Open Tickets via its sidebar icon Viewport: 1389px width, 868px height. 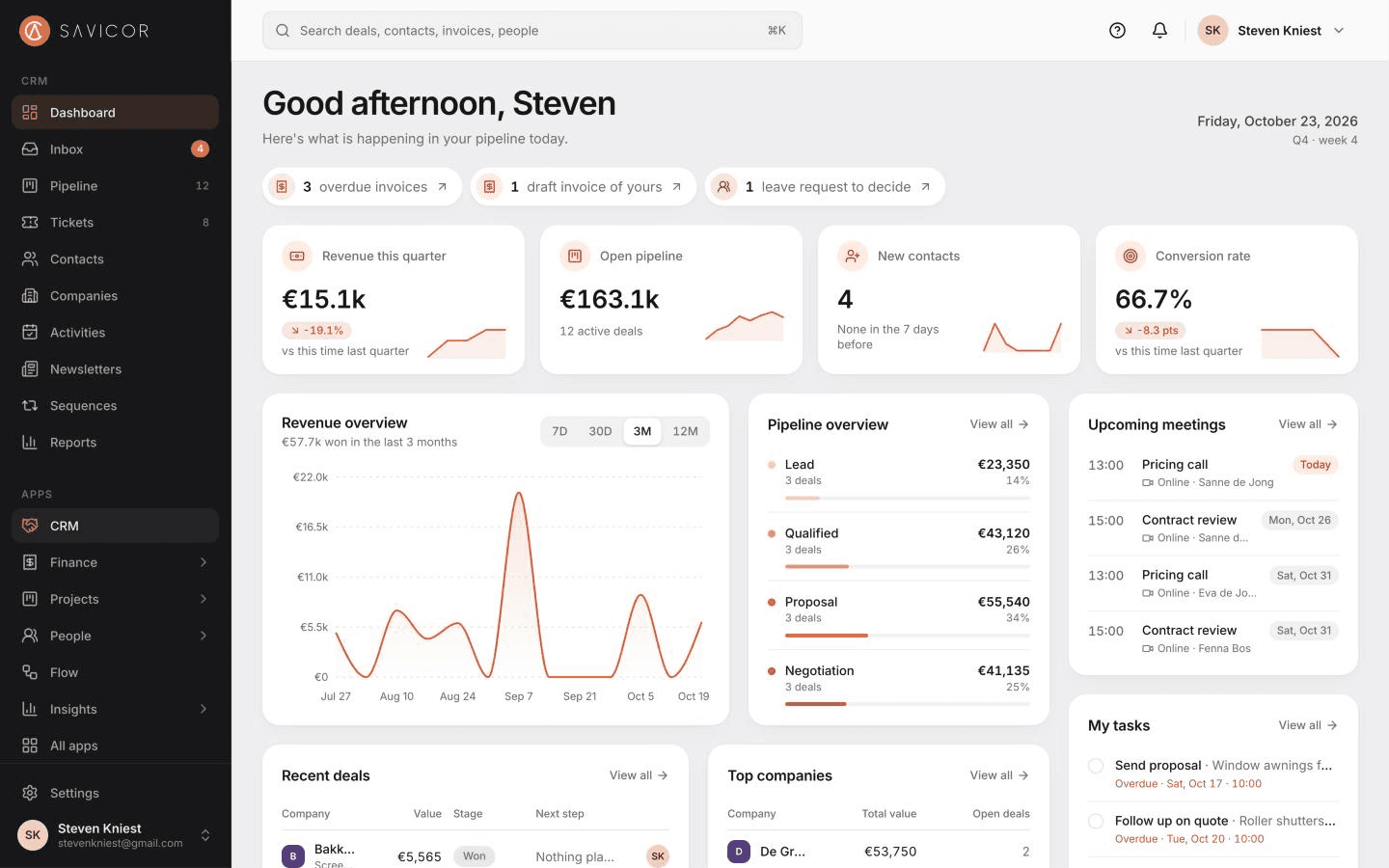(x=30, y=223)
